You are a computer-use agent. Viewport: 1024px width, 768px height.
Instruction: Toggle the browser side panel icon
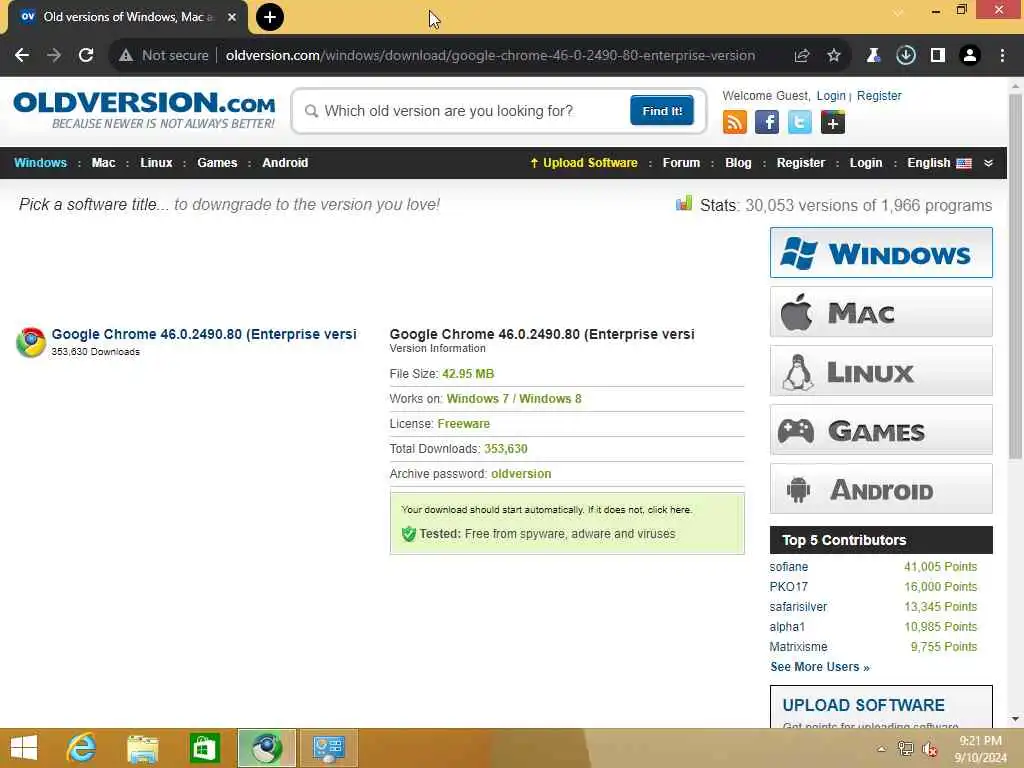pyautogui.click(x=937, y=56)
